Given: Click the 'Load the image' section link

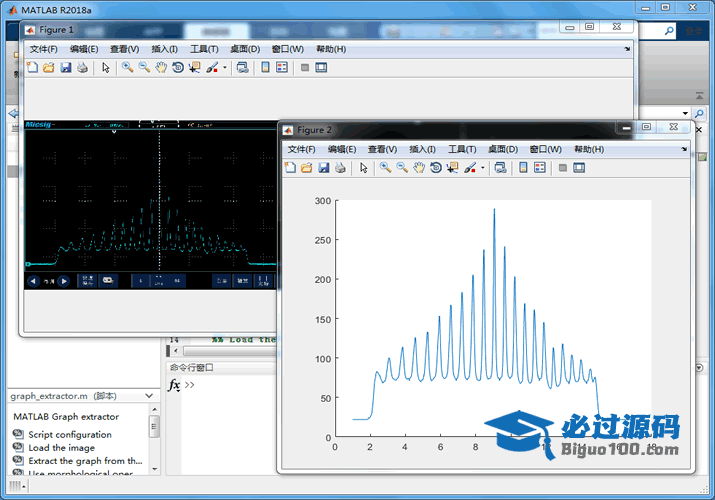Looking at the screenshot, I should click(62, 448).
